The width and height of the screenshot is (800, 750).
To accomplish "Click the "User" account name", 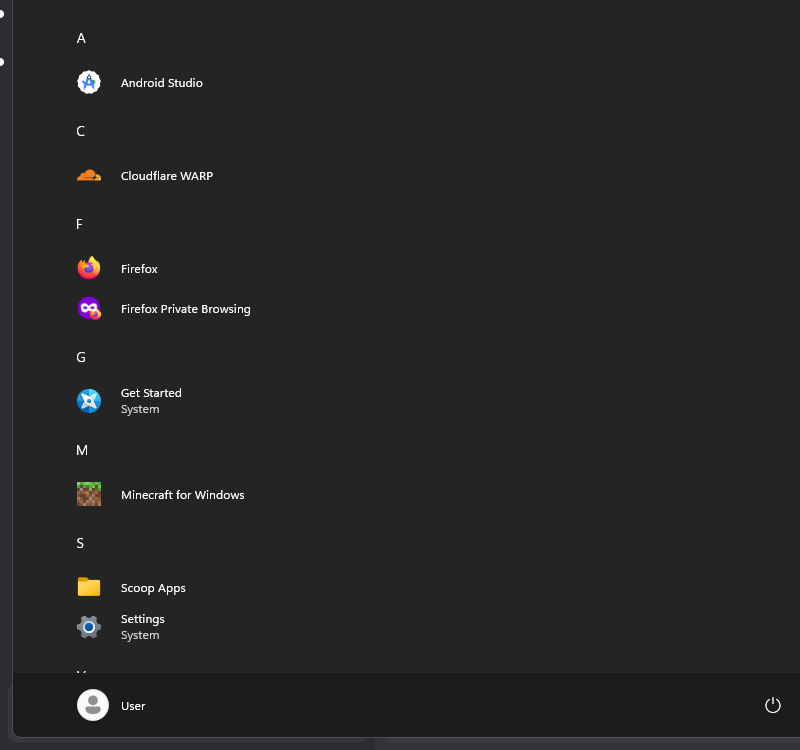I will click(x=133, y=706).
